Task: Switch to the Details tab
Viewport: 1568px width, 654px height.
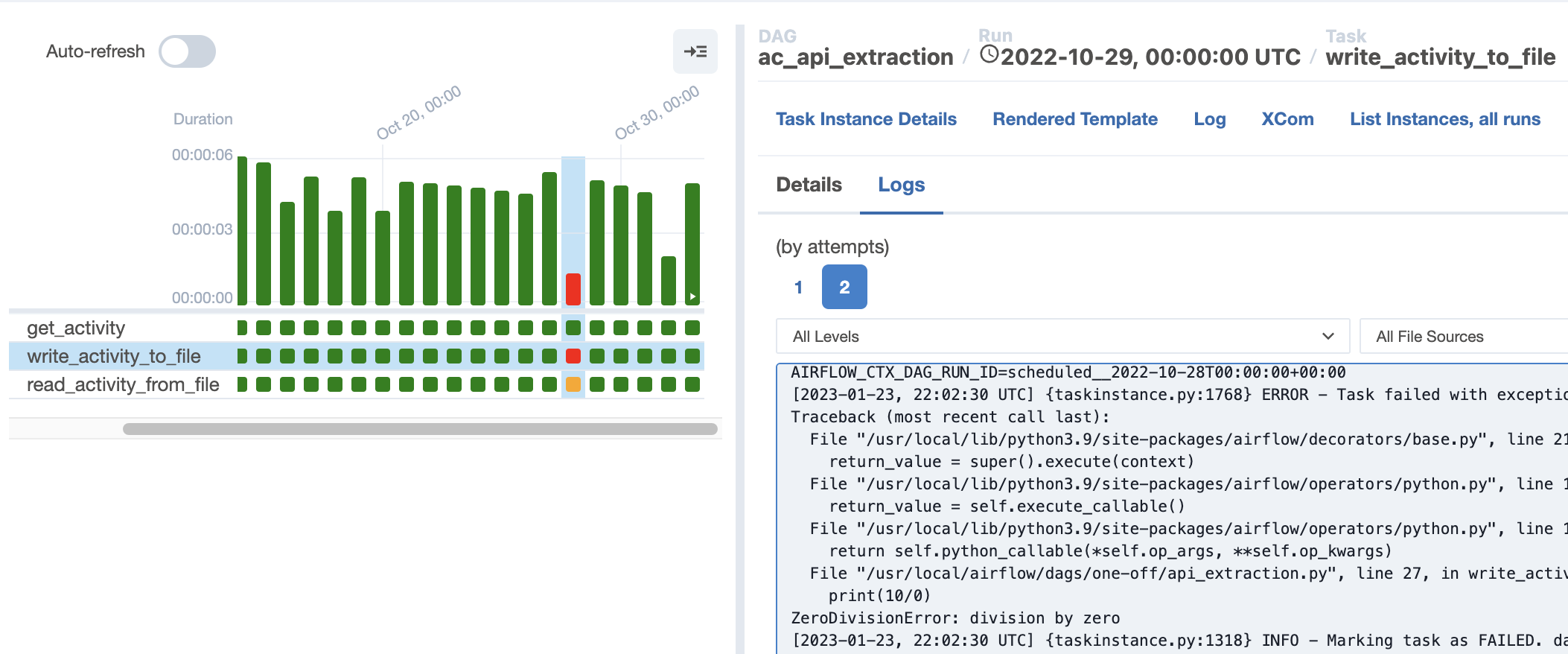Action: [809, 185]
